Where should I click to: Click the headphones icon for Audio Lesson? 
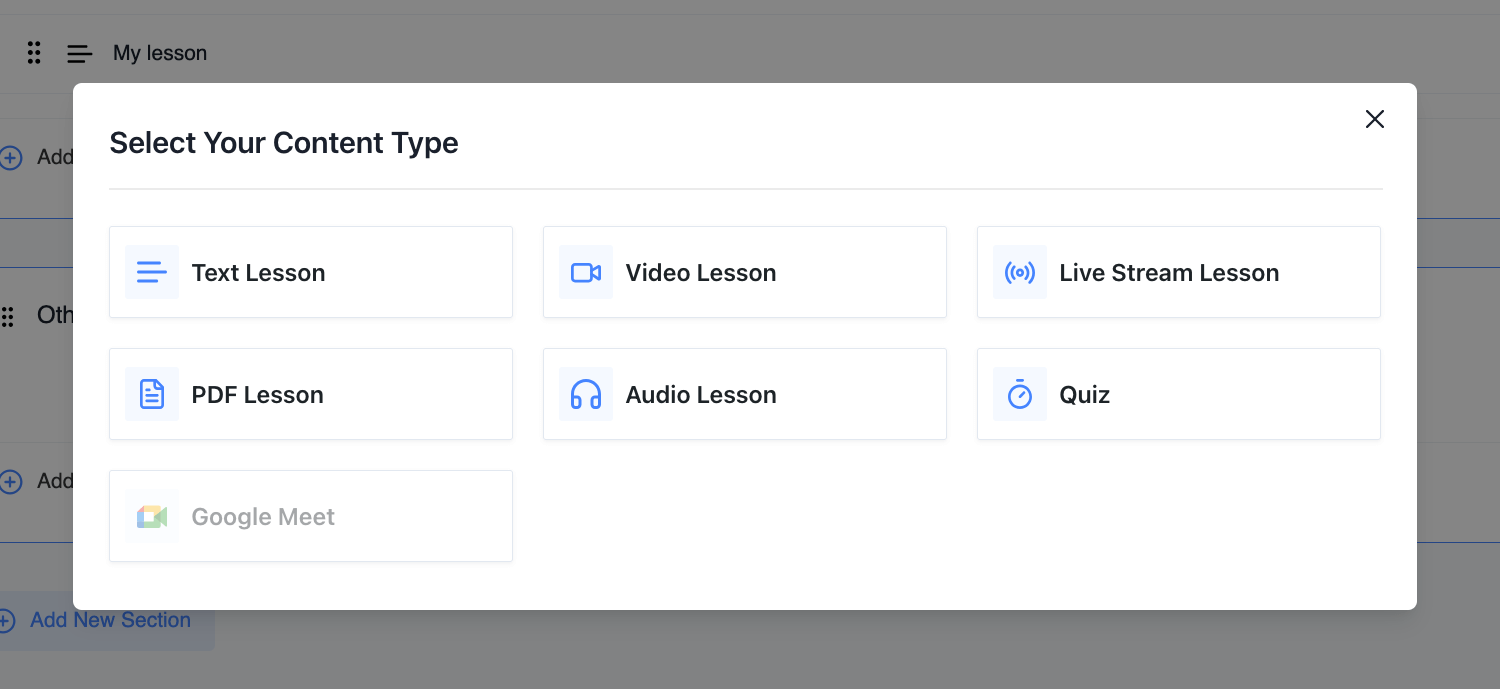(x=586, y=394)
